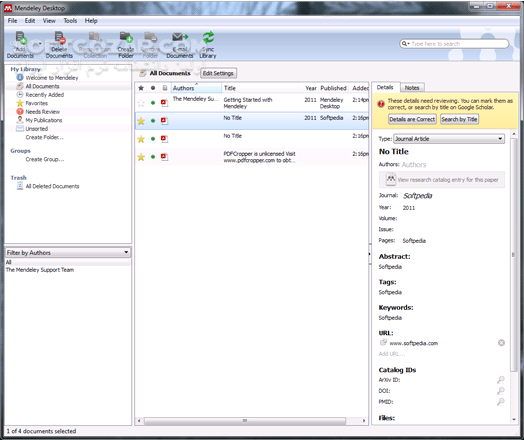This screenshot has width=524, height=440.
Task: Toggle favorite star for PDFCropper row
Action: [141, 157]
